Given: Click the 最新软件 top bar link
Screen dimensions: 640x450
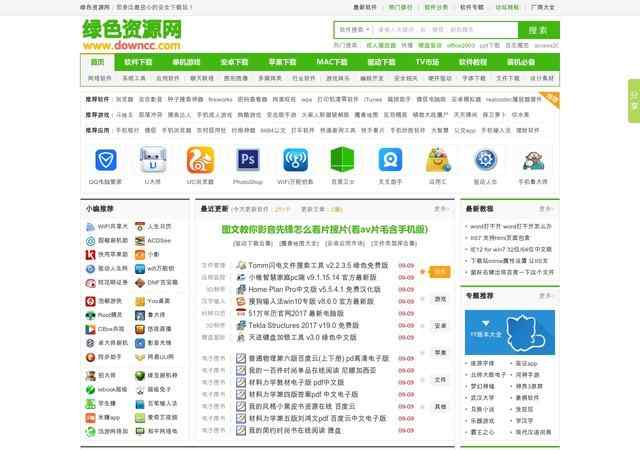Looking at the screenshot, I should (x=365, y=7).
